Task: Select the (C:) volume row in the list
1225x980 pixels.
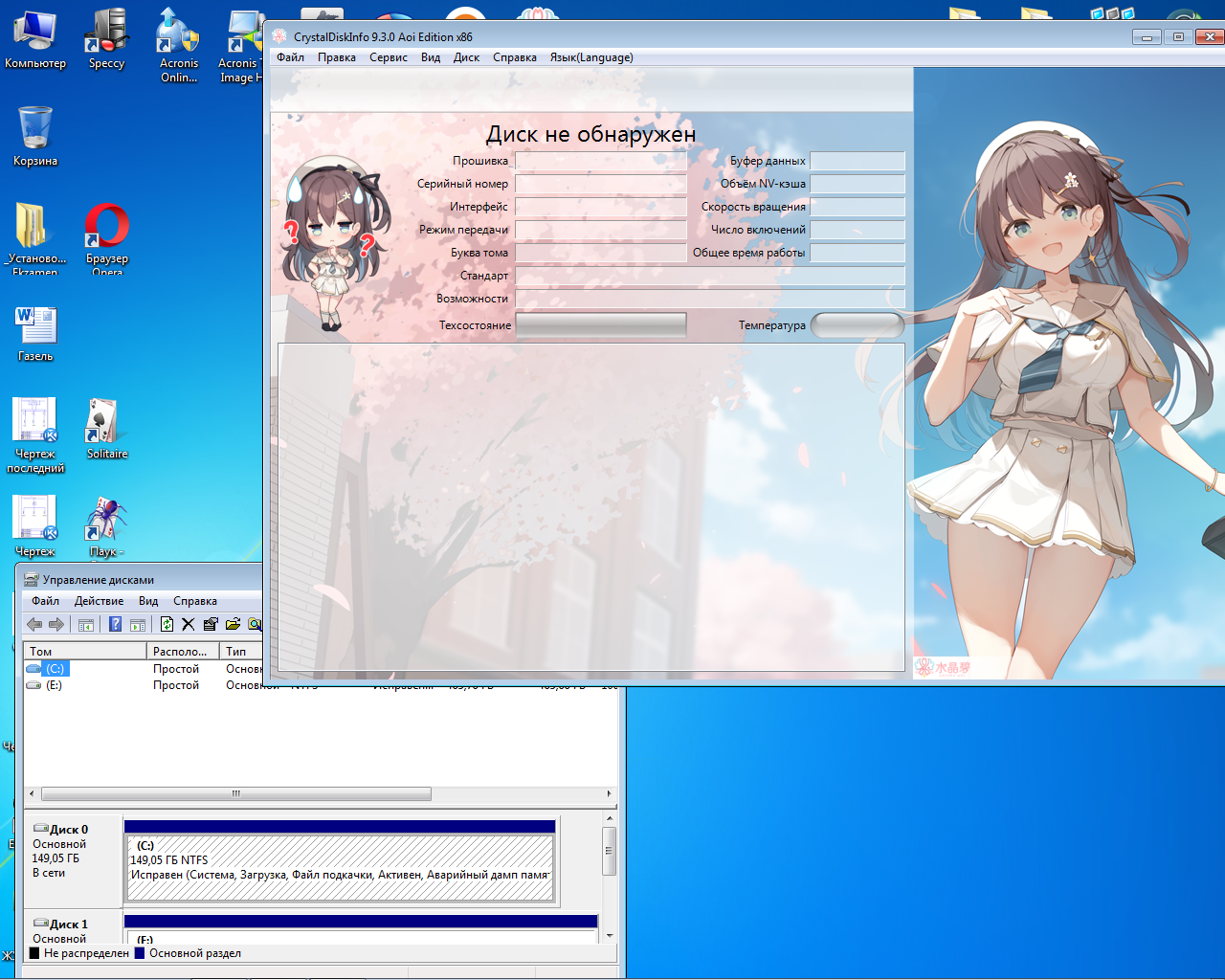Action: coord(144,669)
